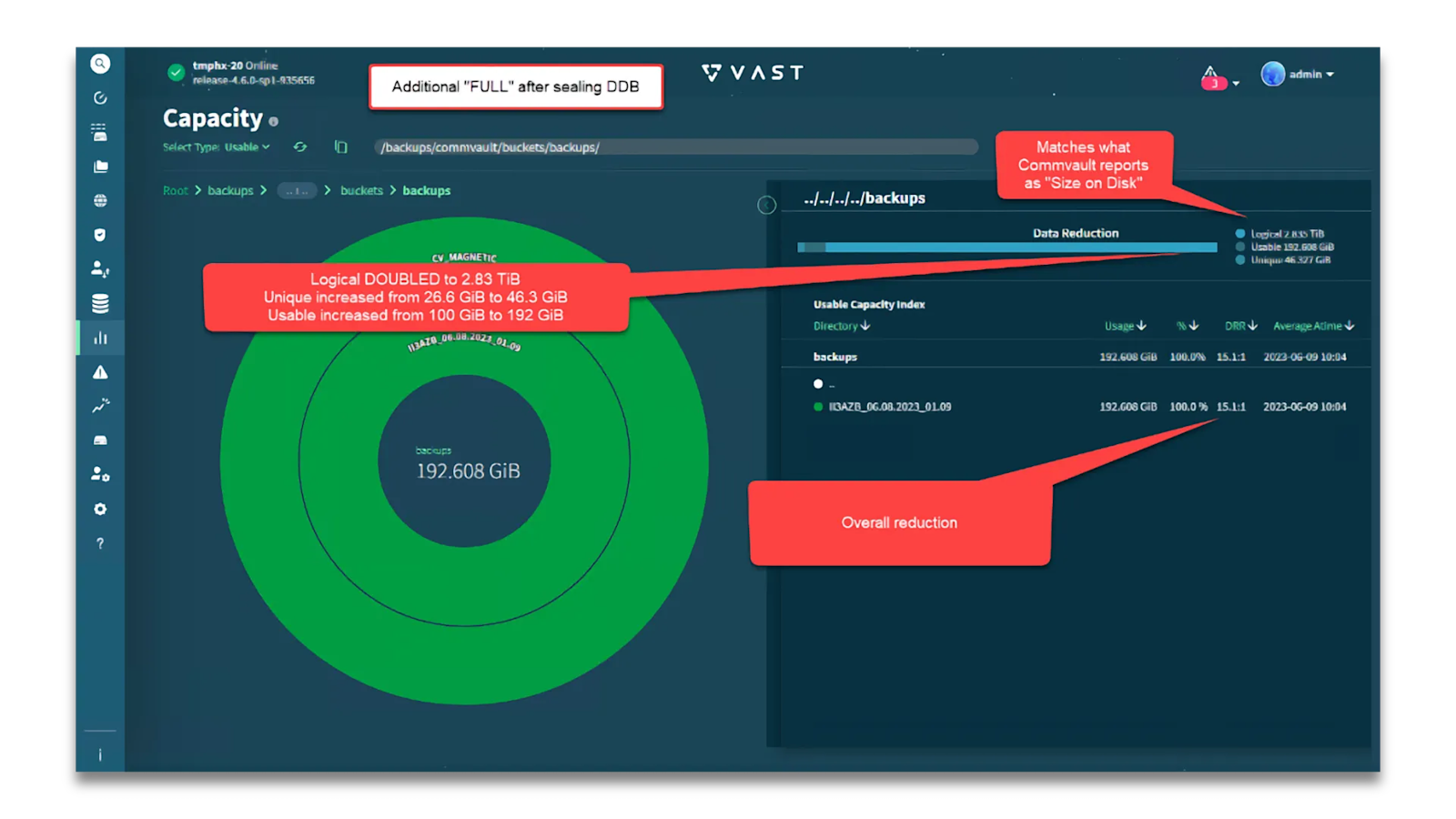The height and width of the screenshot is (819, 1456).
Task: Open the shield security icon in the sidebar
Action: (100, 235)
